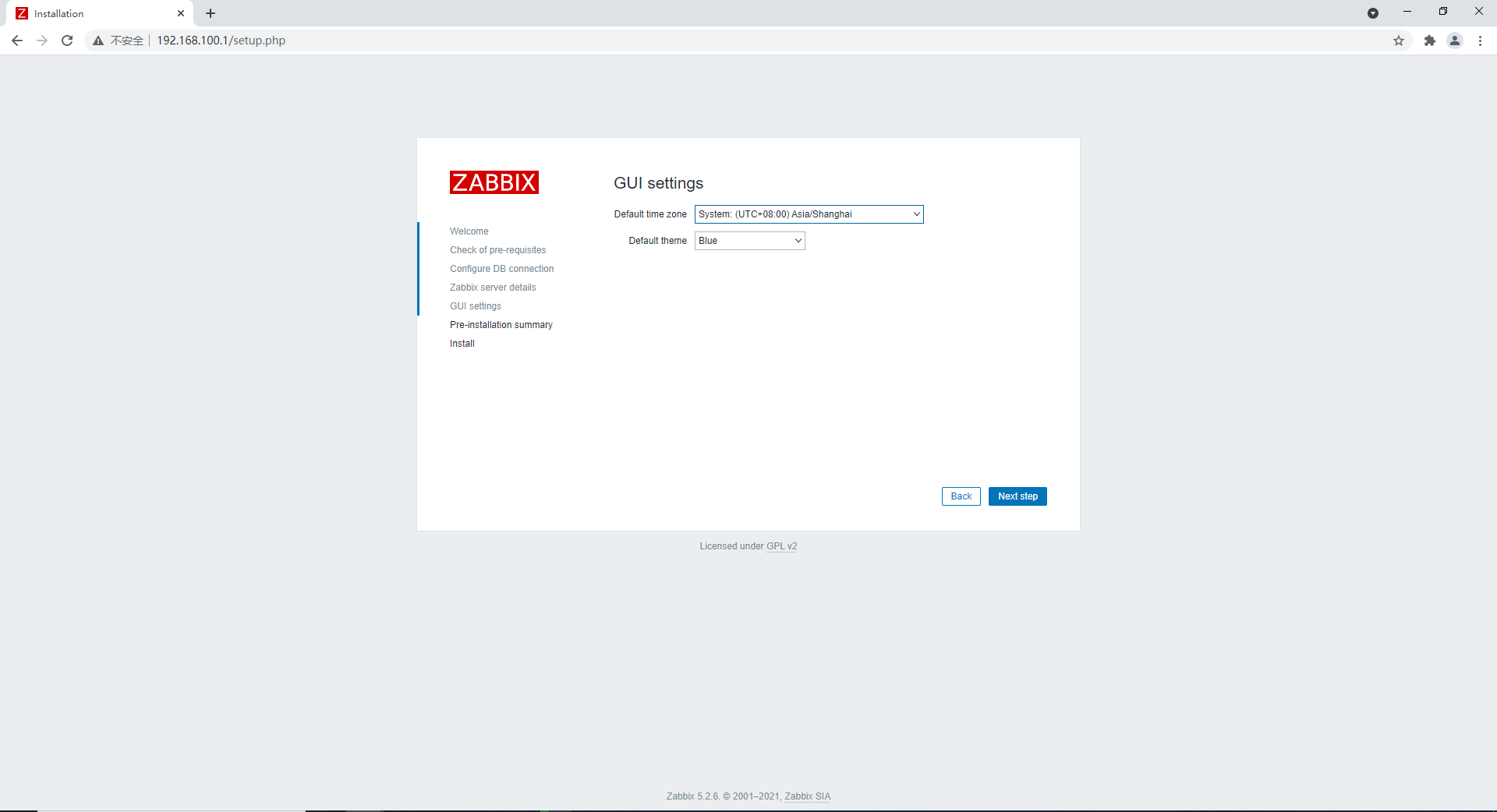The image size is (1497, 812).
Task: Click the Welcome step
Action: pyautogui.click(x=469, y=231)
